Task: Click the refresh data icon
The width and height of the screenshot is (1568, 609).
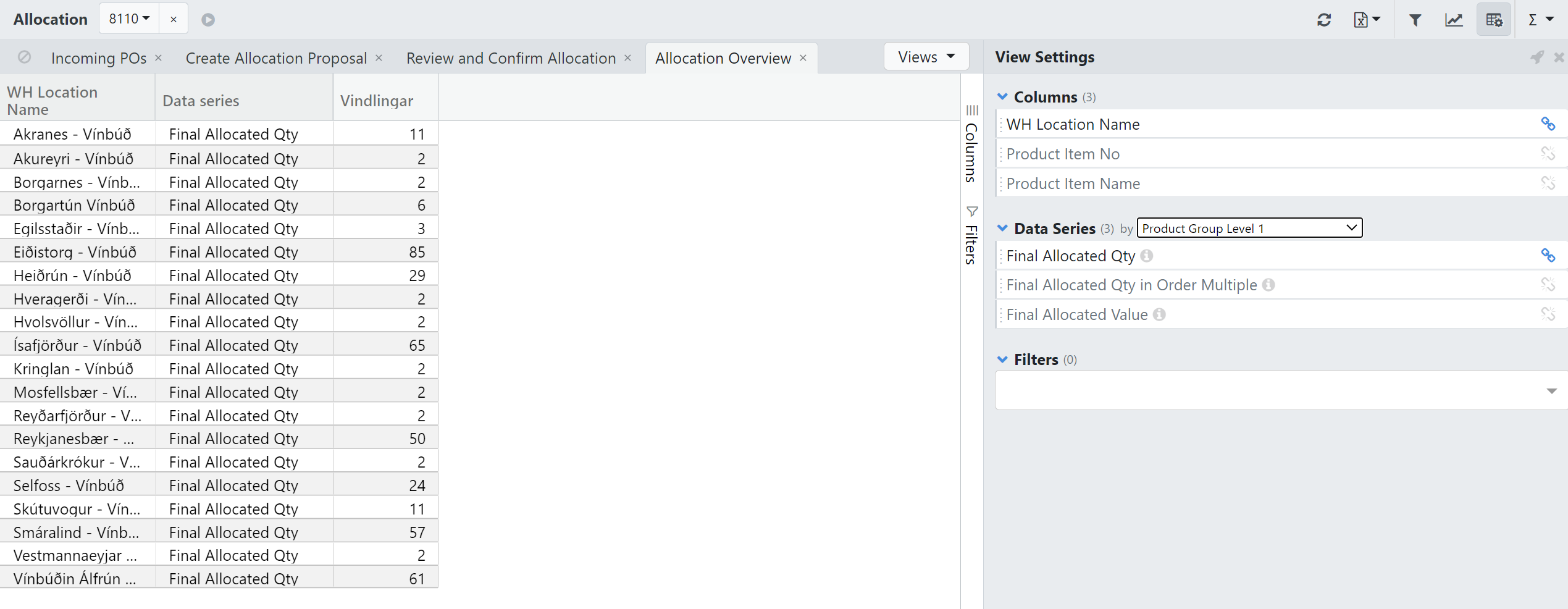Action: (x=1323, y=20)
